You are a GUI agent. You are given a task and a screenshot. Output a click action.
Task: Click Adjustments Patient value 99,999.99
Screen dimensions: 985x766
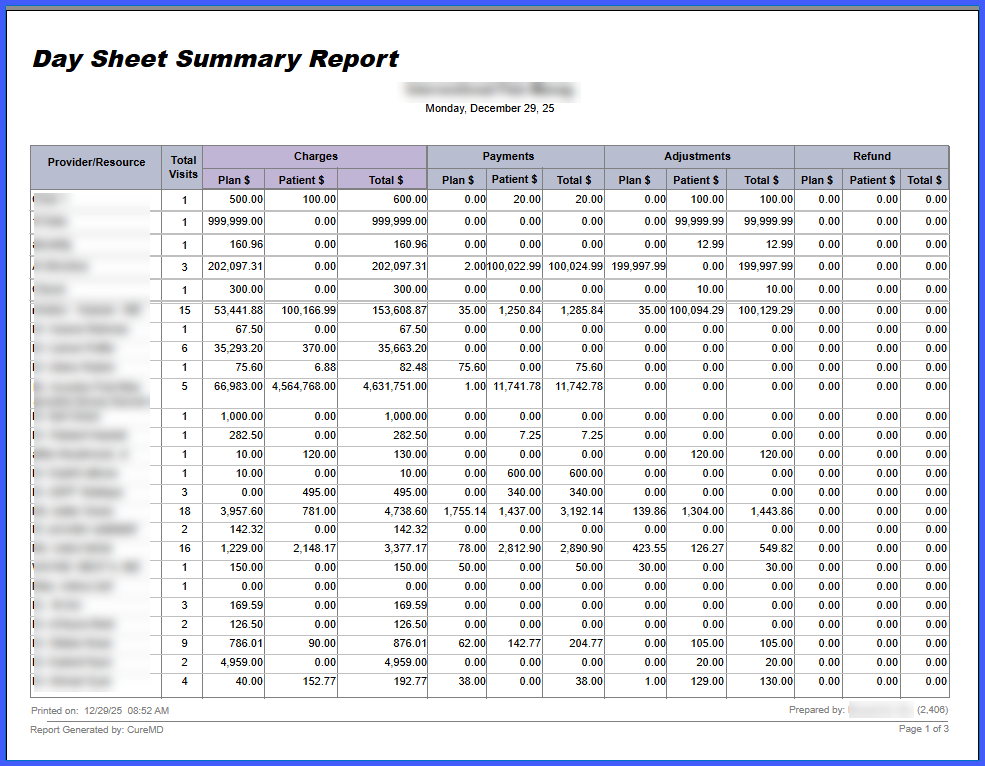pos(699,221)
